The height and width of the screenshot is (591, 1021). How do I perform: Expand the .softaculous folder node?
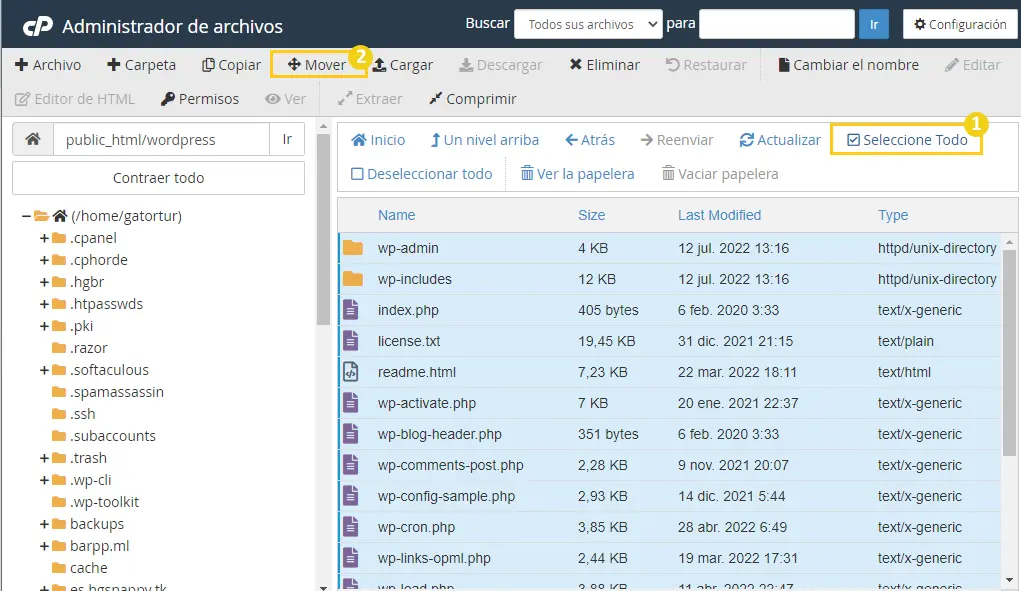point(44,370)
